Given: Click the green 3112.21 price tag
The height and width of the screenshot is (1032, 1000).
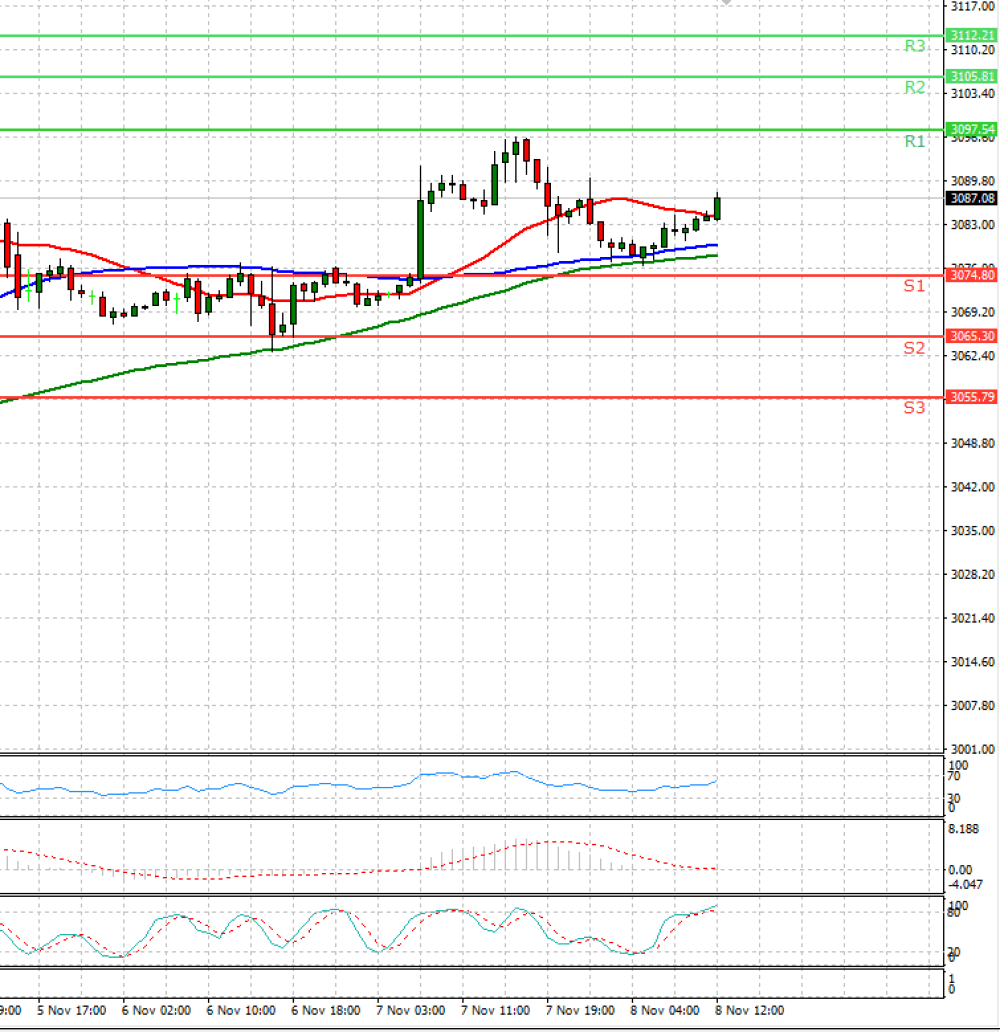Looking at the screenshot, I should pyautogui.click(x=972, y=36).
